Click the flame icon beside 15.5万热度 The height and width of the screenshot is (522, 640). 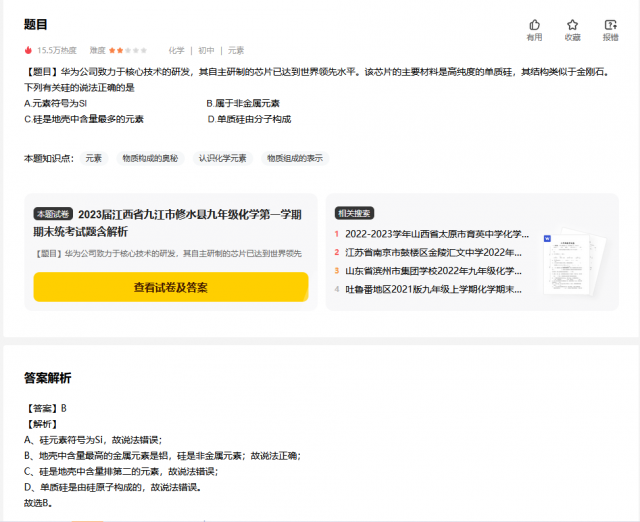[x=28, y=50]
